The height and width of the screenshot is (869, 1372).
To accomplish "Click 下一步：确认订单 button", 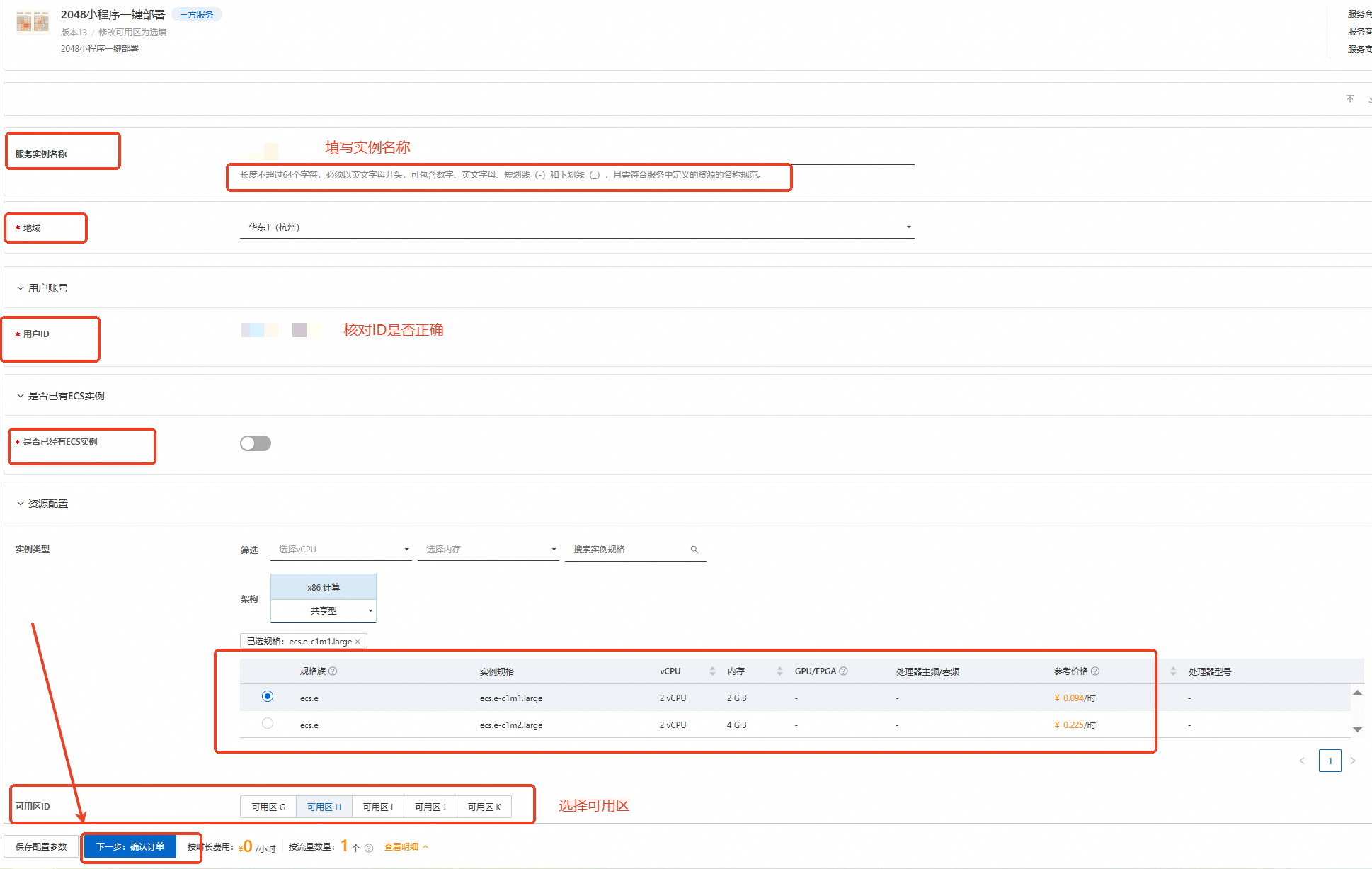I will [x=130, y=846].
